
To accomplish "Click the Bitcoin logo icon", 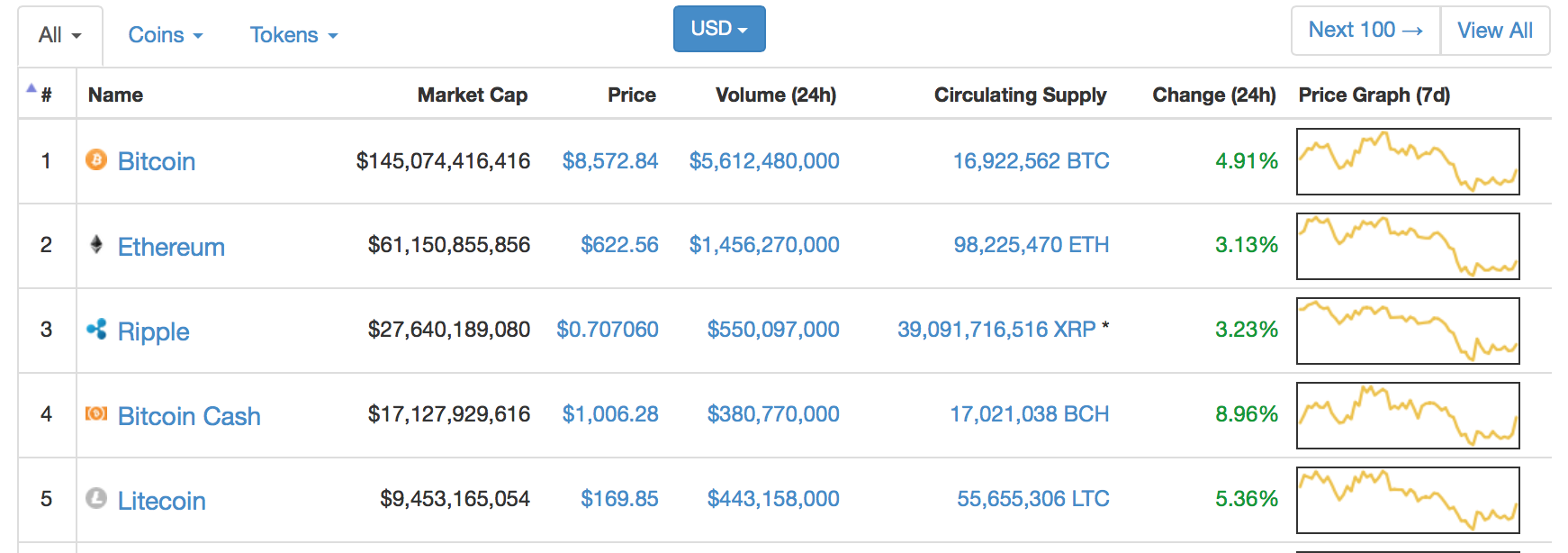I will point(96,159).
